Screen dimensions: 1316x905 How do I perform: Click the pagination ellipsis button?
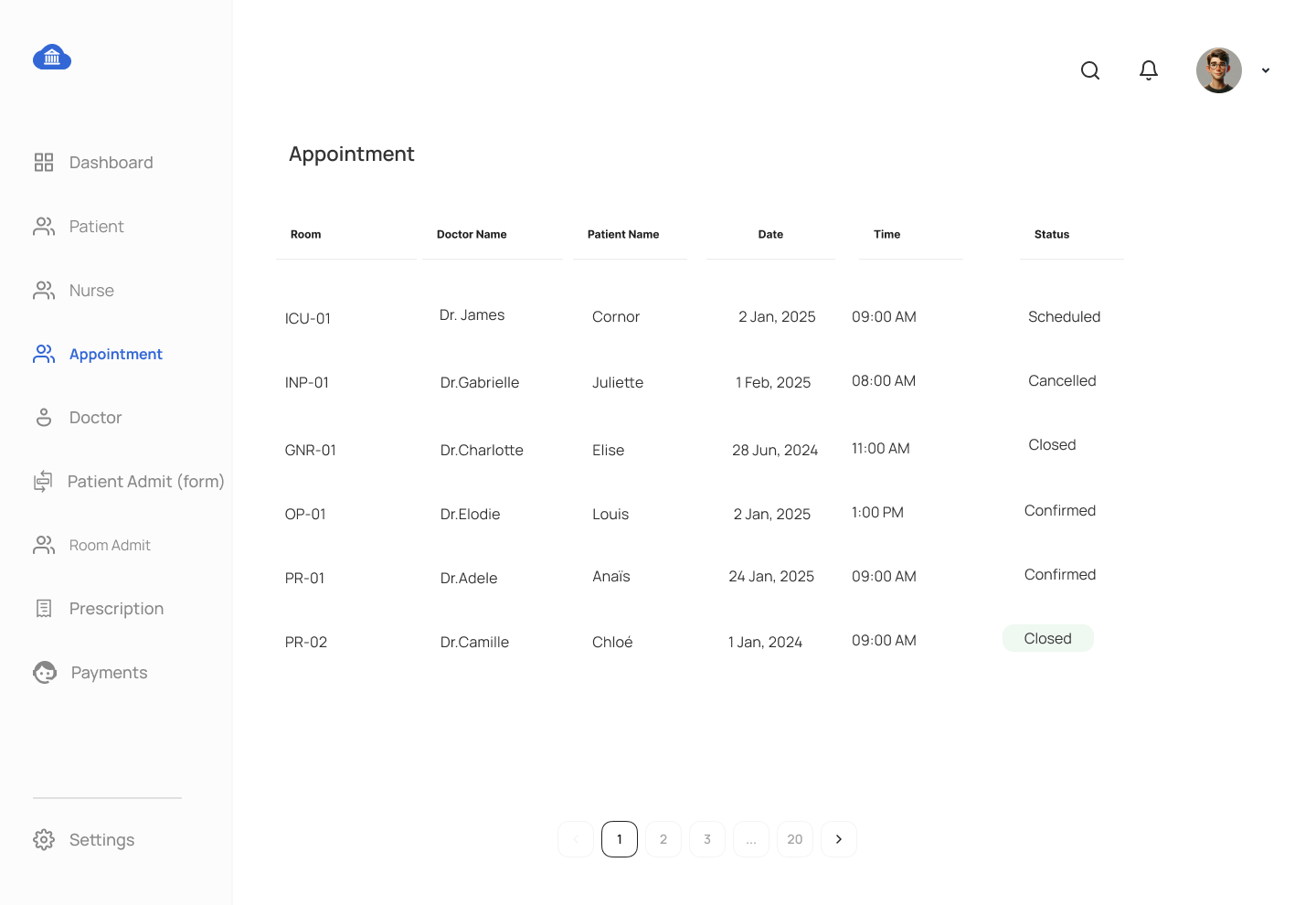[x=751, y=839]
